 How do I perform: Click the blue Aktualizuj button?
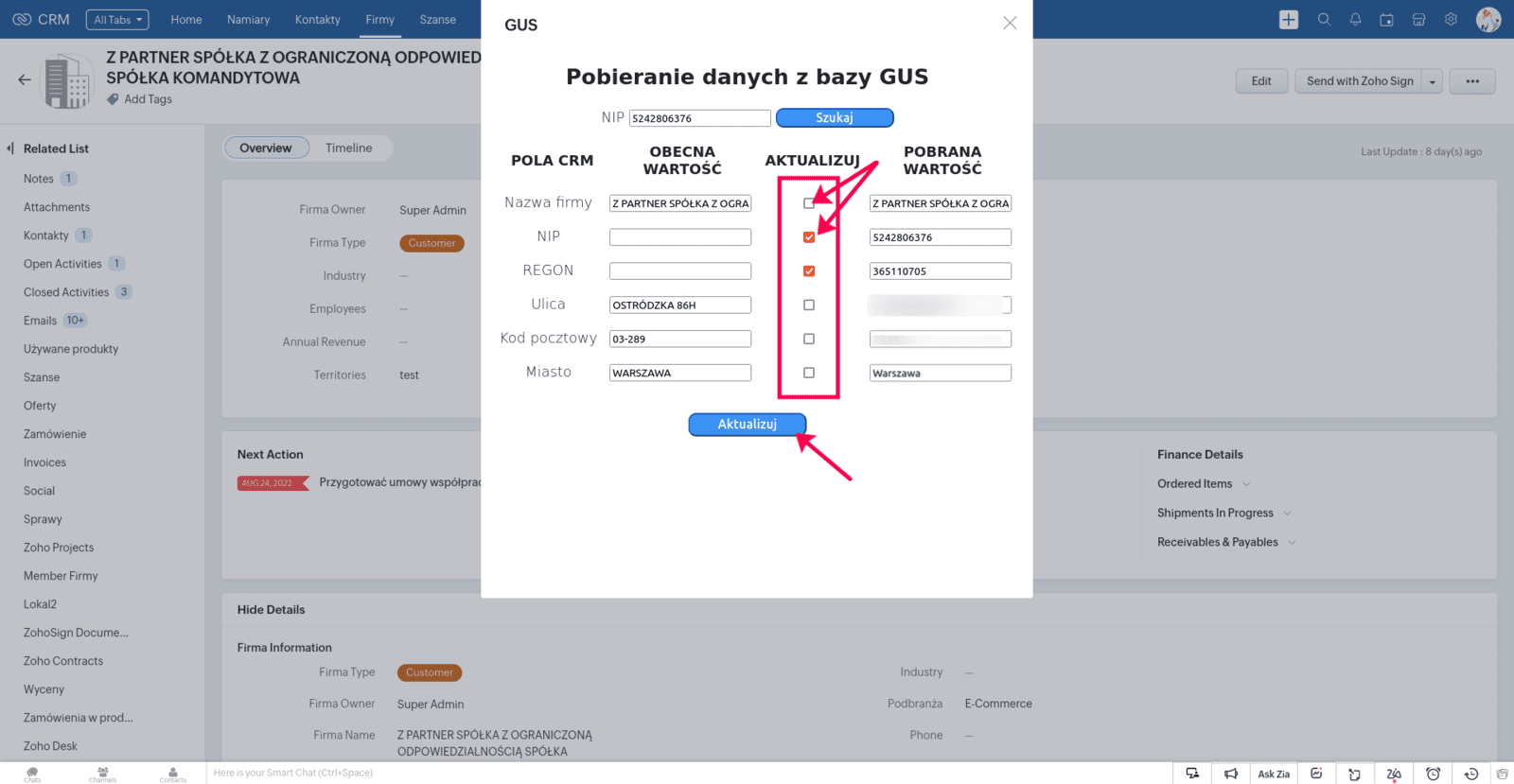pos(747,425)
